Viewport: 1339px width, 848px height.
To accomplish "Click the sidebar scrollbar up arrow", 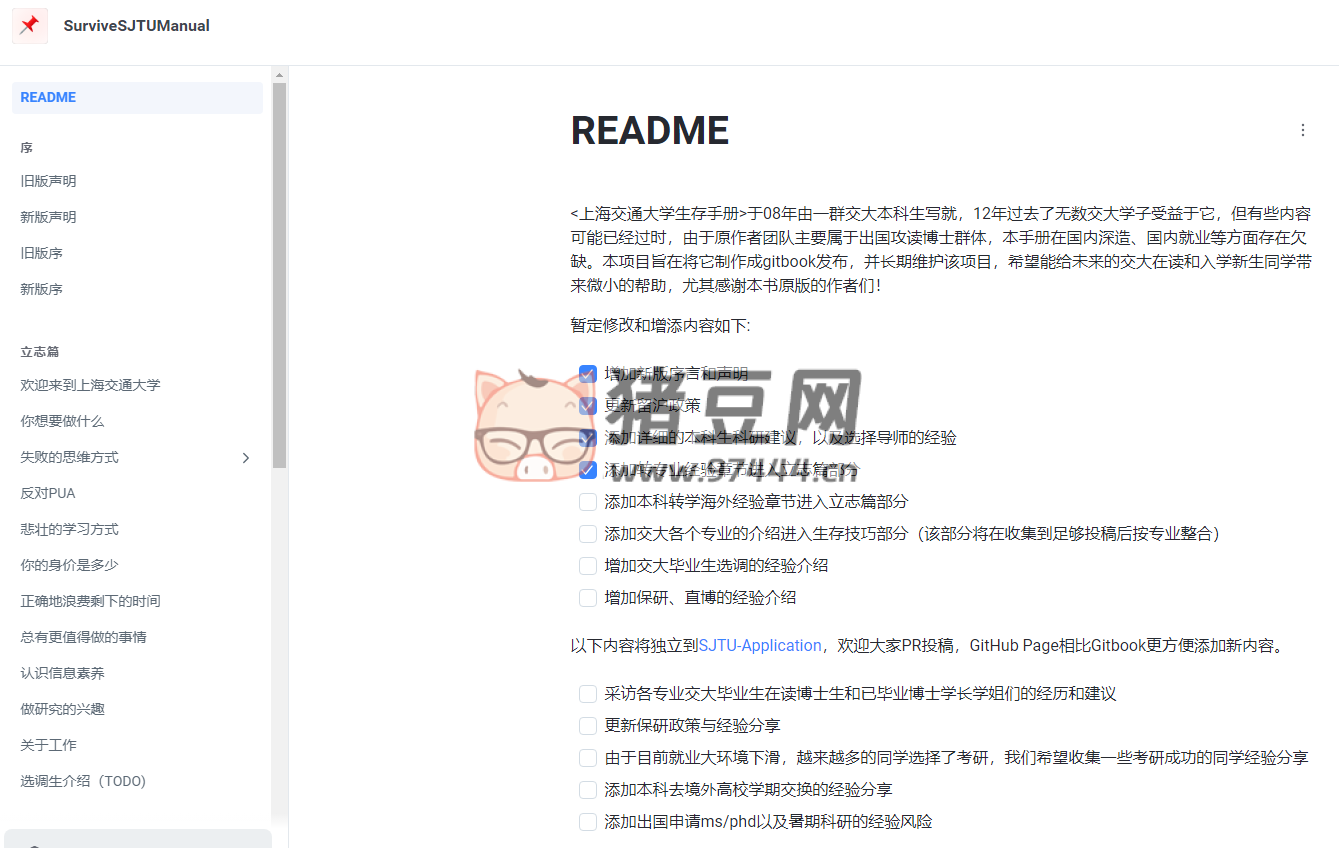I will coord(279,75).
